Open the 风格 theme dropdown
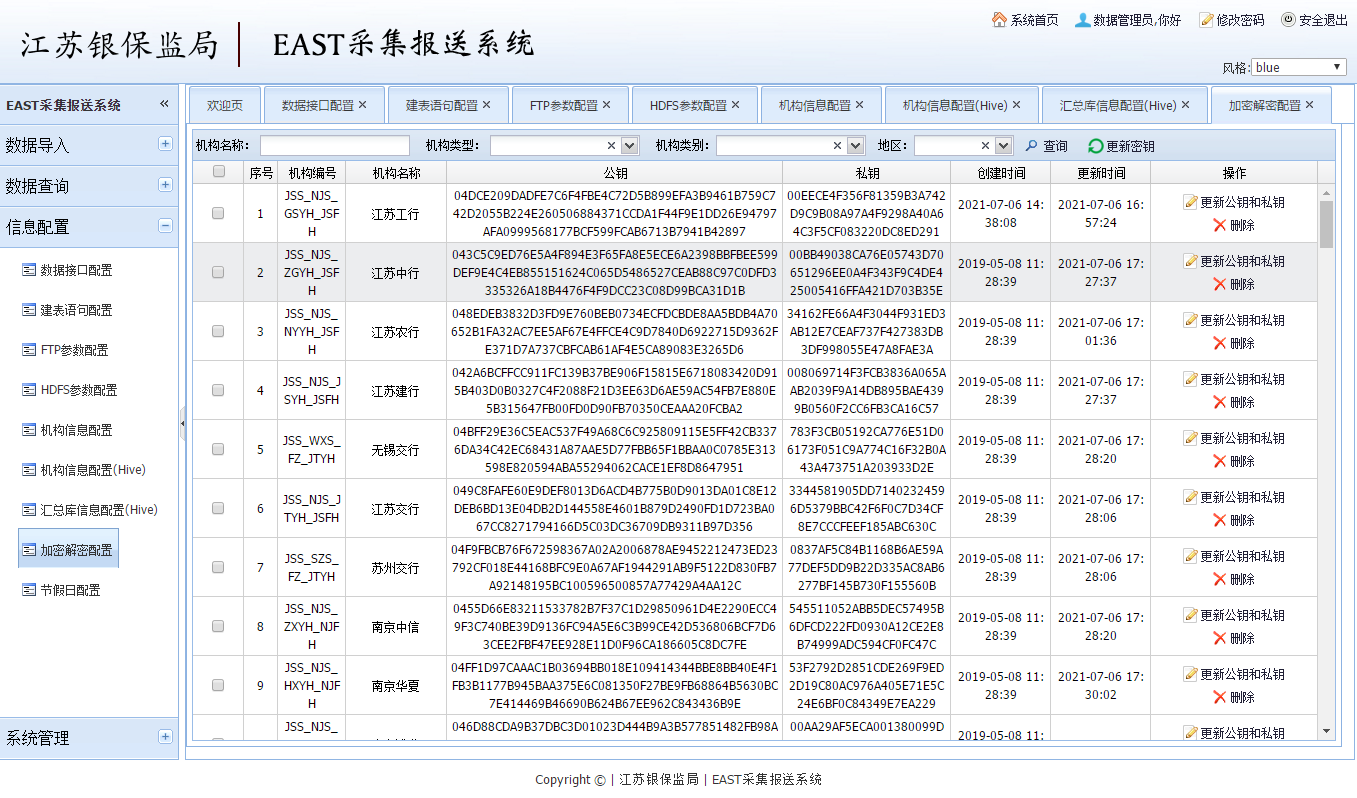 1299,67
